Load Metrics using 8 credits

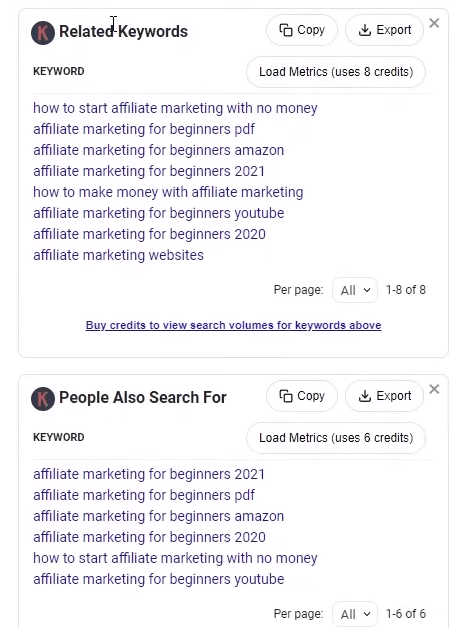(x=336, y=72)
